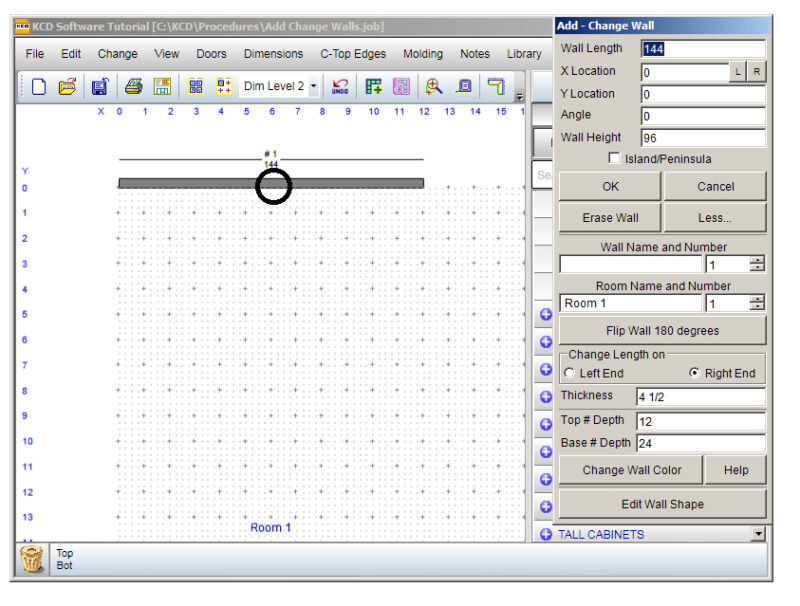Select the Right End radio button
This screenshot has height=606, width=800.
pyautogui.click(x=694, y=374)
